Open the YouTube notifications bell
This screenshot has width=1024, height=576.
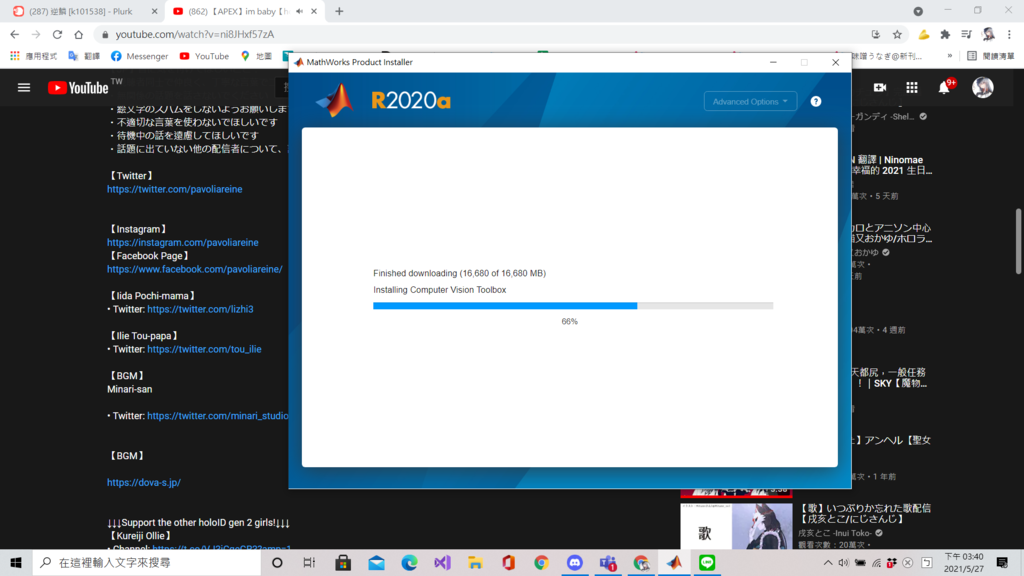click(x=944, y=88)
